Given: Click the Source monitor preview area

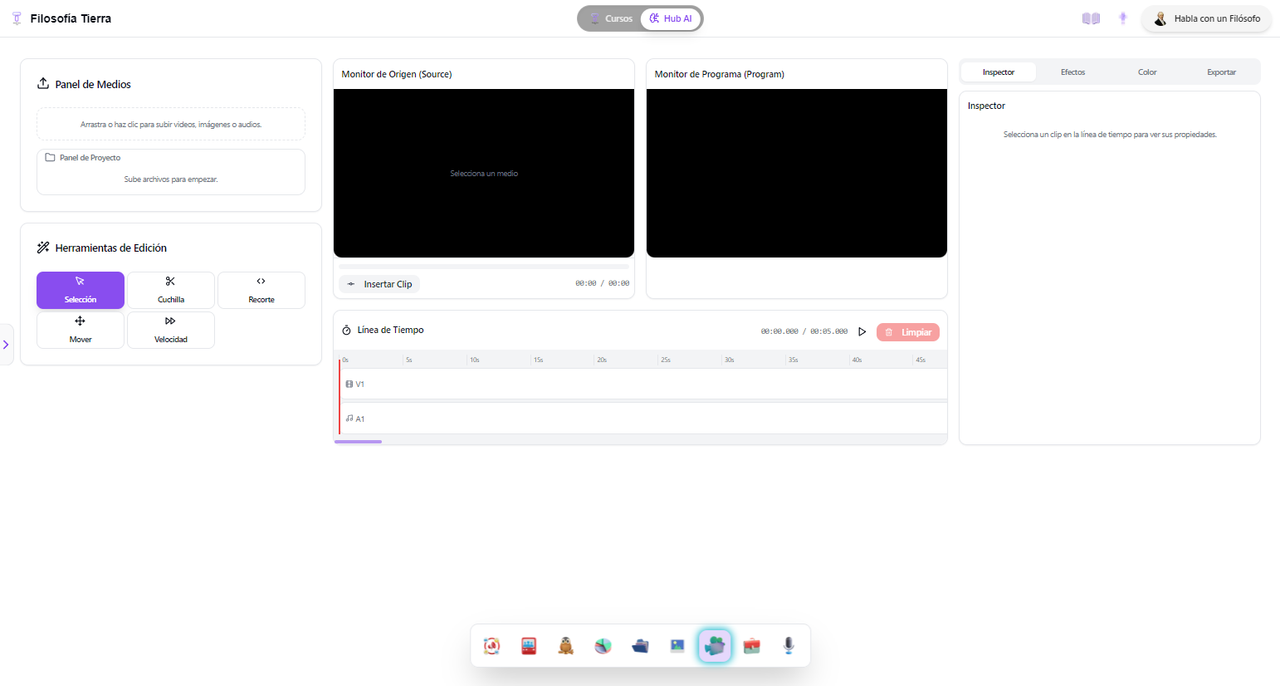Looking at the screenshot, I should (x=484, y=173).
